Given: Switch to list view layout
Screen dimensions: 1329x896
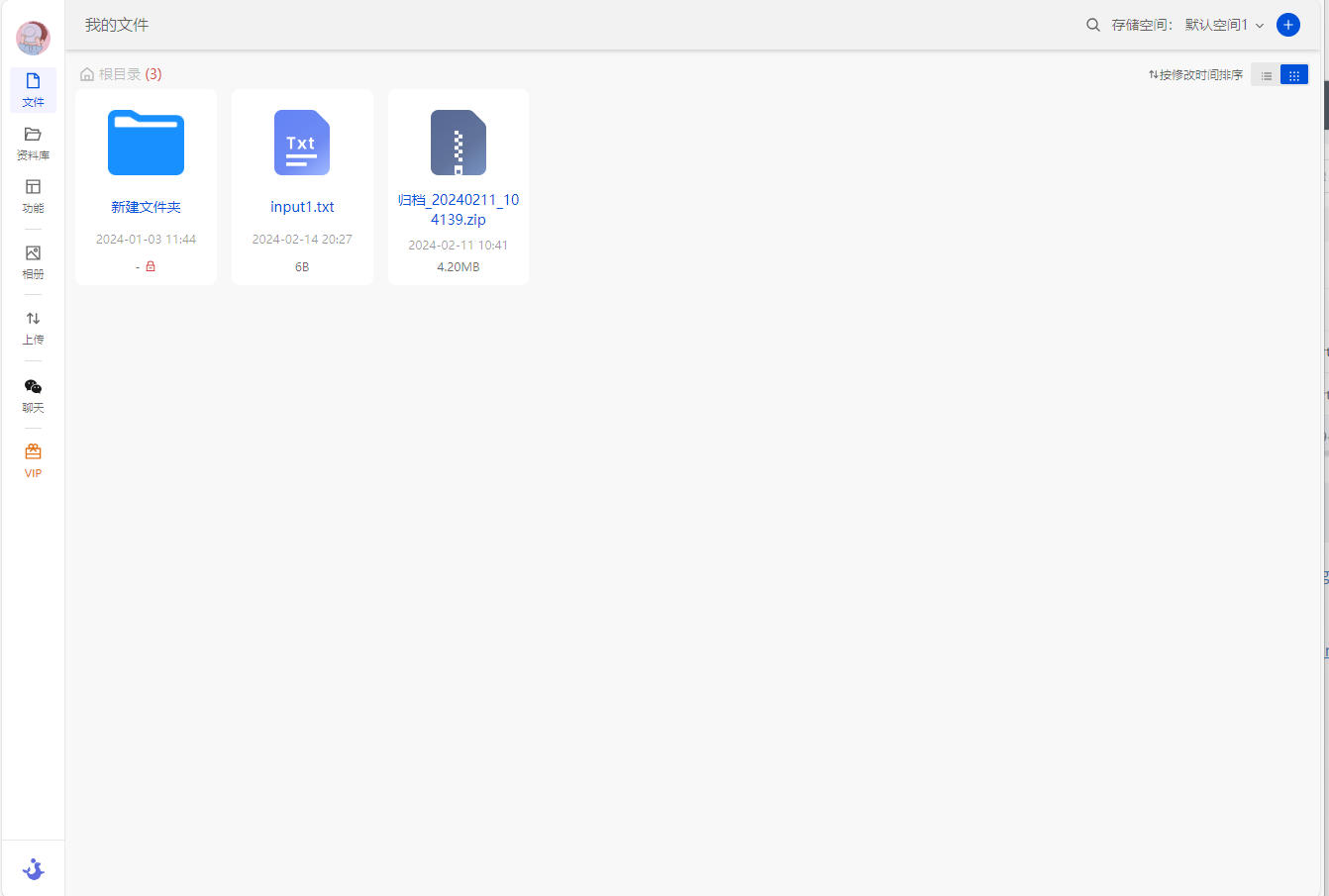Looking at the screenshot, I should tap(1267, 75).
